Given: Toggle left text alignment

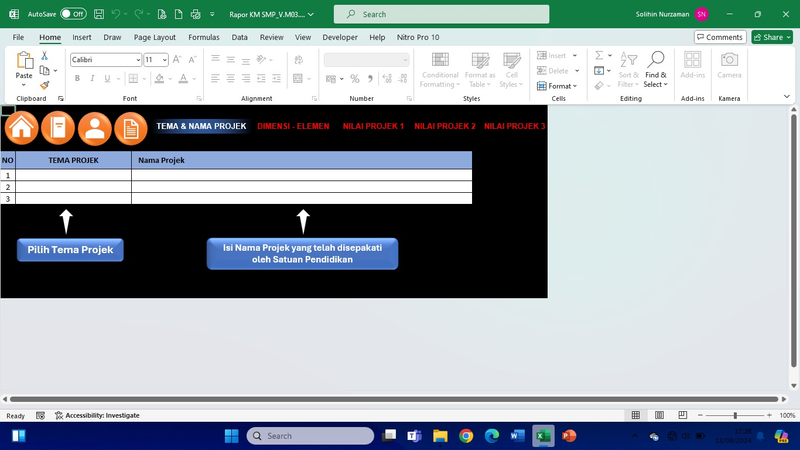Looking at the screenshot, I should pos(215,78).
